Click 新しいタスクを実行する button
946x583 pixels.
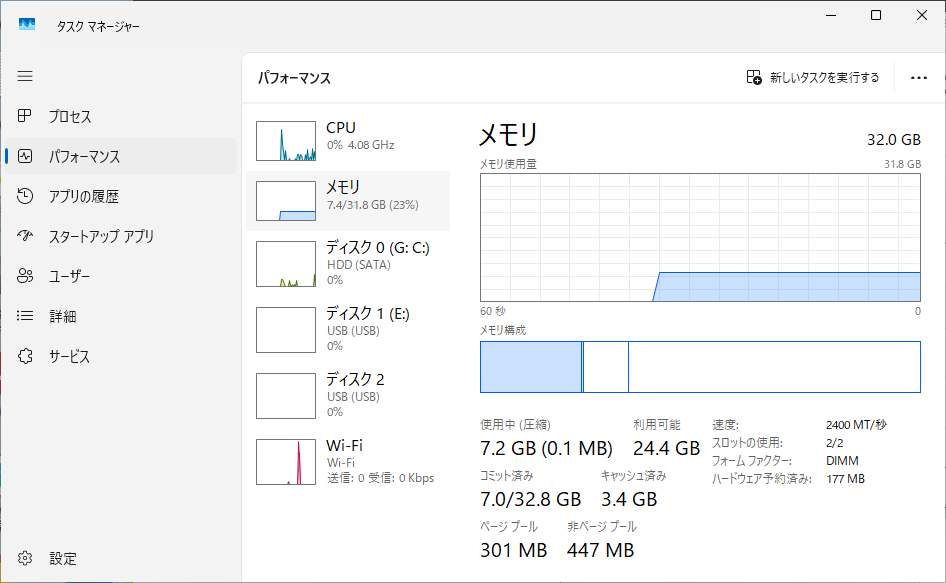tap(813, 78)
